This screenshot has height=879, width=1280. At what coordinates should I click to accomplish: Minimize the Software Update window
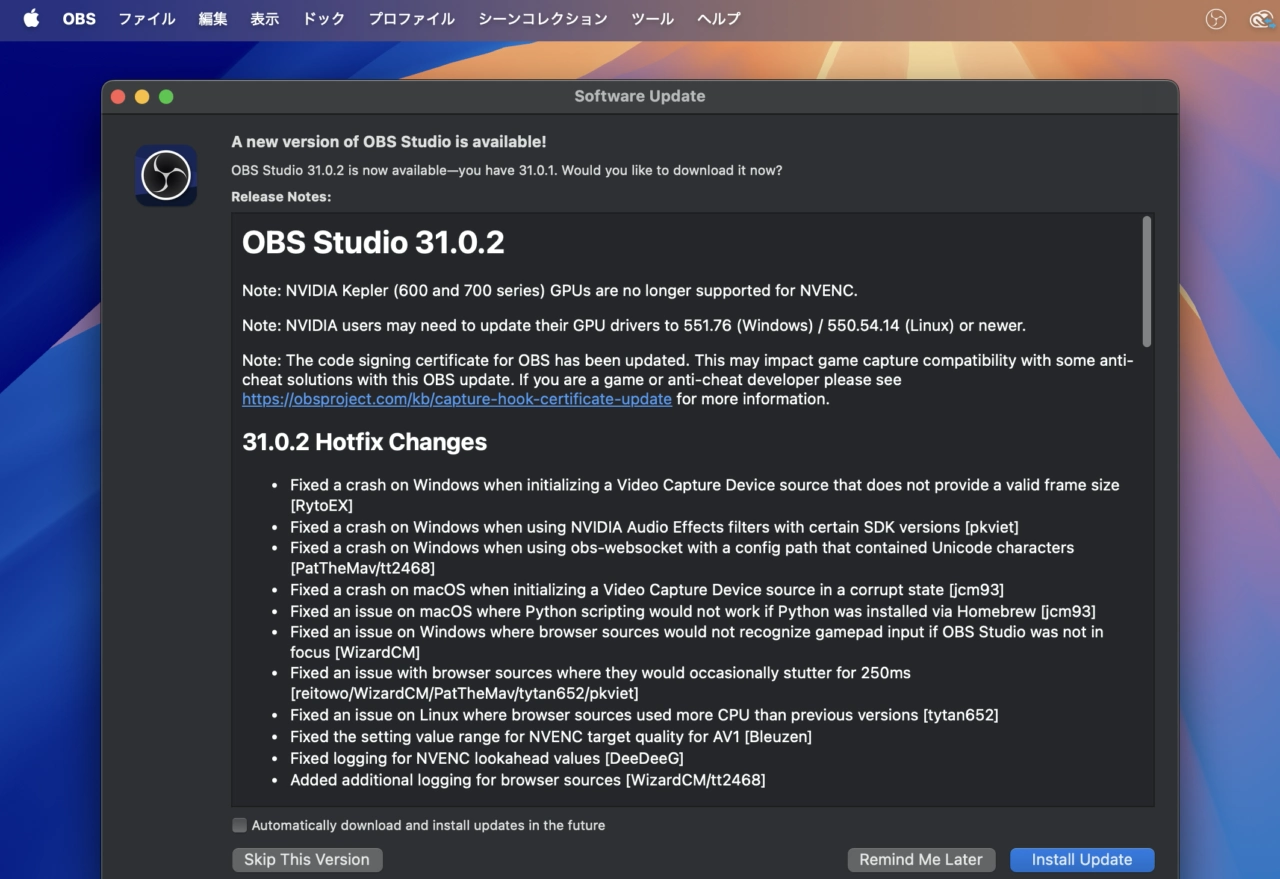[x=142, y=97]
